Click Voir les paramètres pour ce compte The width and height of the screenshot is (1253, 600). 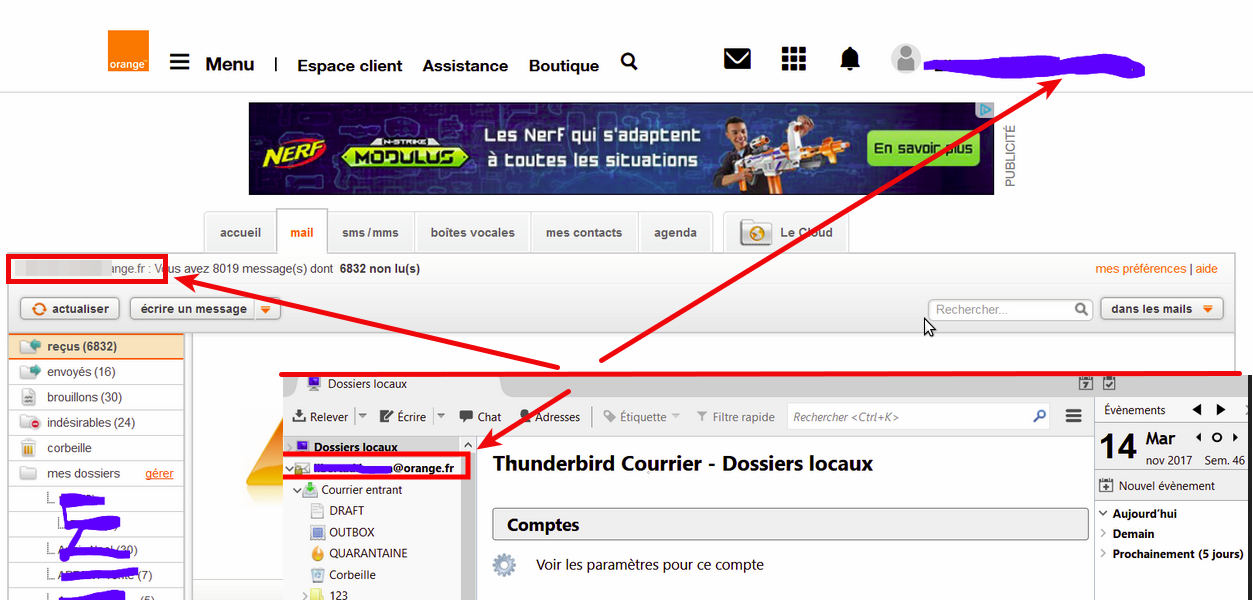click(650, 565)
